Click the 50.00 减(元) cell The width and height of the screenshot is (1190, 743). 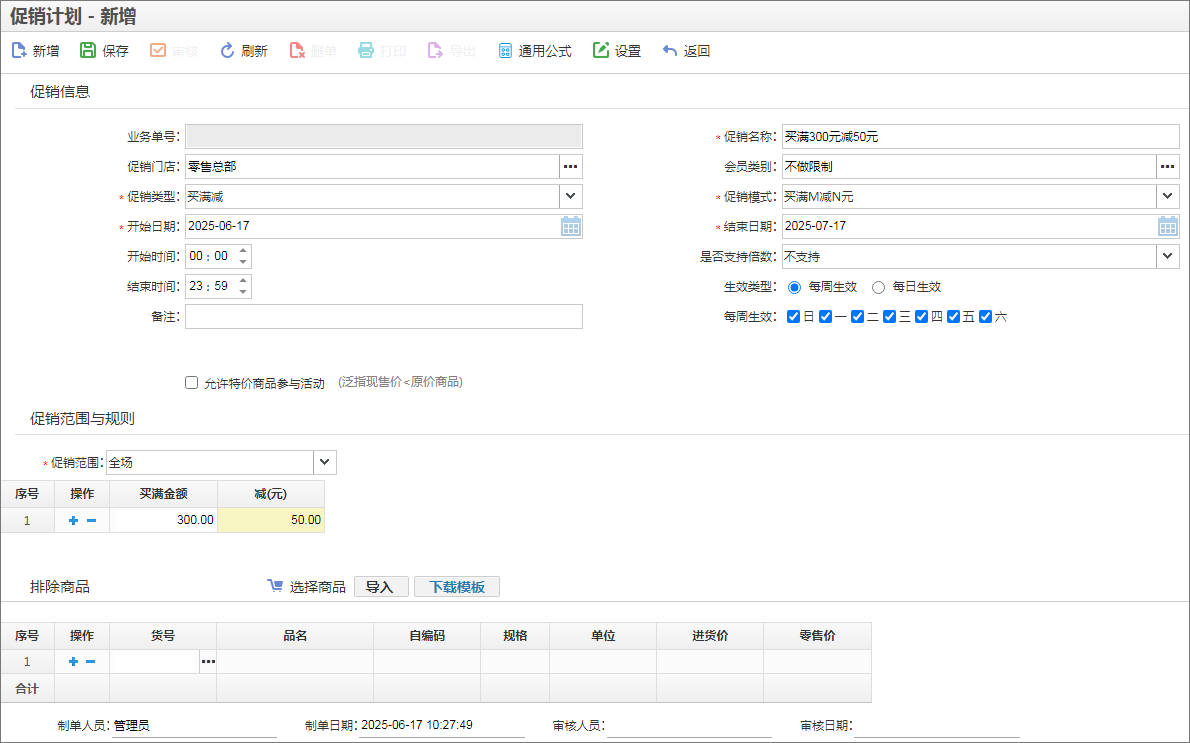click(271, 520)
